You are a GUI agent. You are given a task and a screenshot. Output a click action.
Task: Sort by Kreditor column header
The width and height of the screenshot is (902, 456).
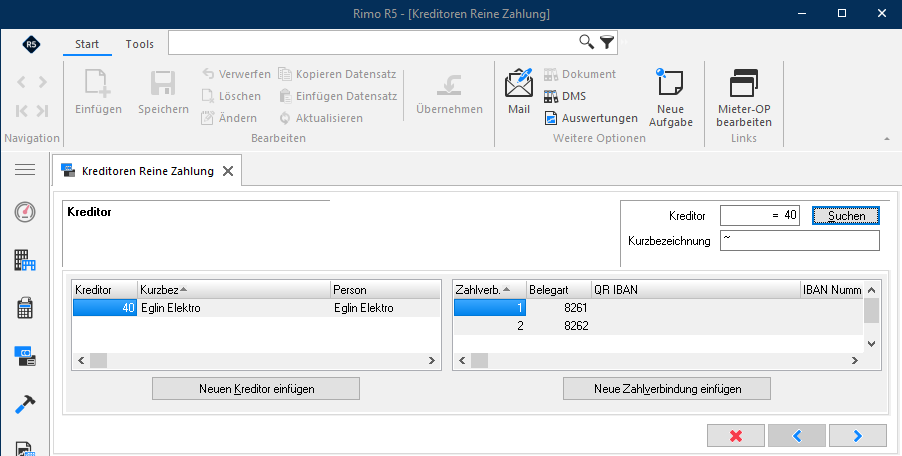[105, 290]
